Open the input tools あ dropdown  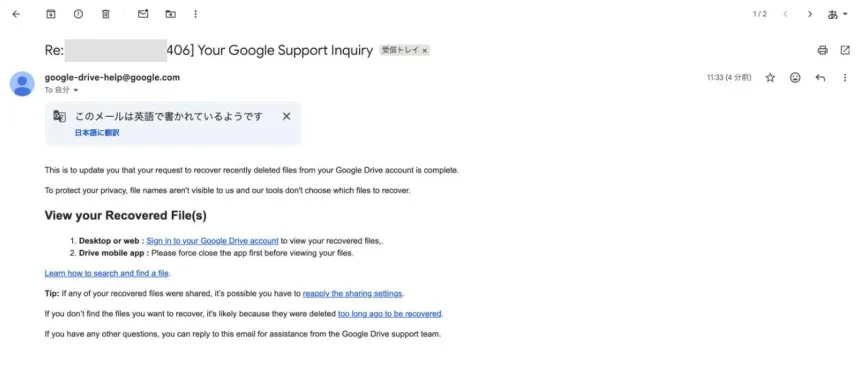pos(837,15)
